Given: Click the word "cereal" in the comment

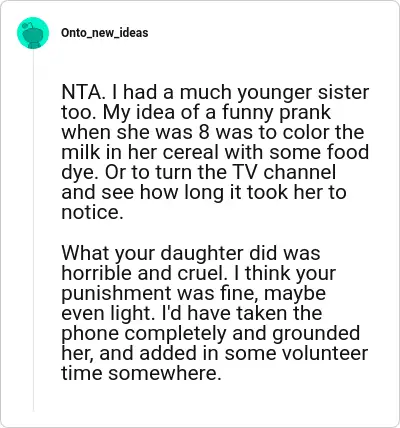Looking at the screenshot, I should pyautogui.click(x=191, y=152).
